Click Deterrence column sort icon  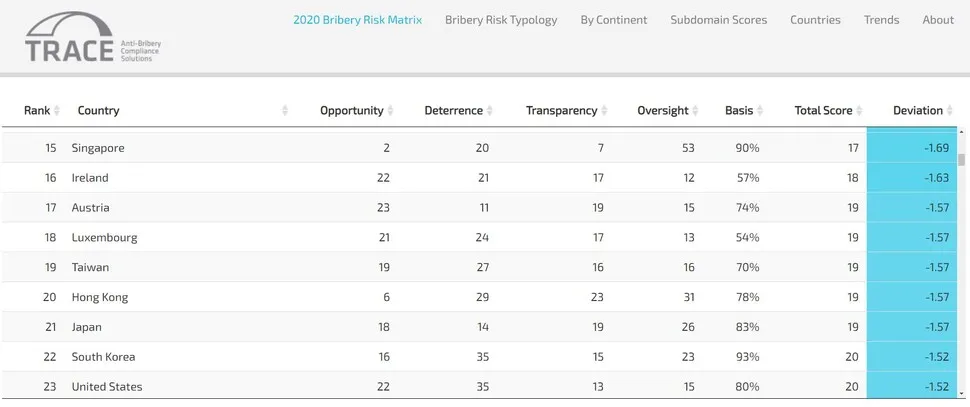click(490, 111)
